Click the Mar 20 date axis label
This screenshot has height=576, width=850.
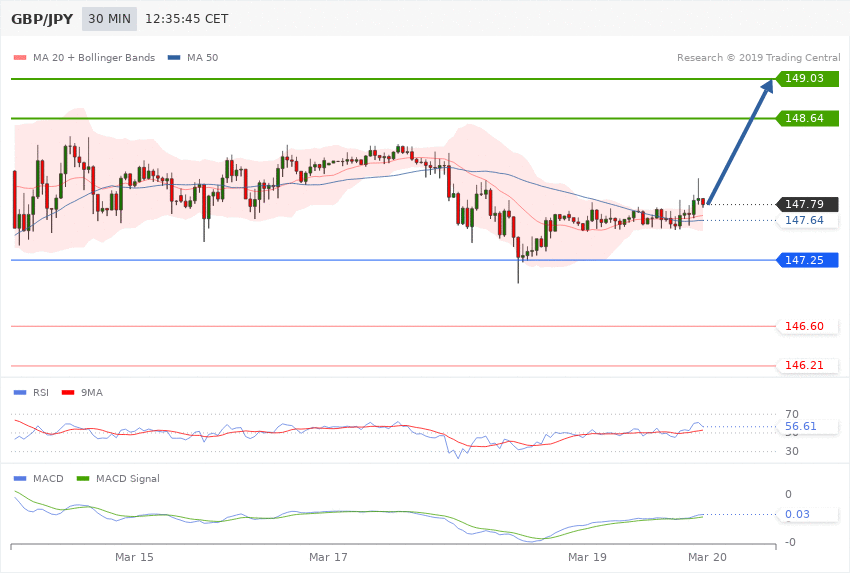tap(707, 558)
